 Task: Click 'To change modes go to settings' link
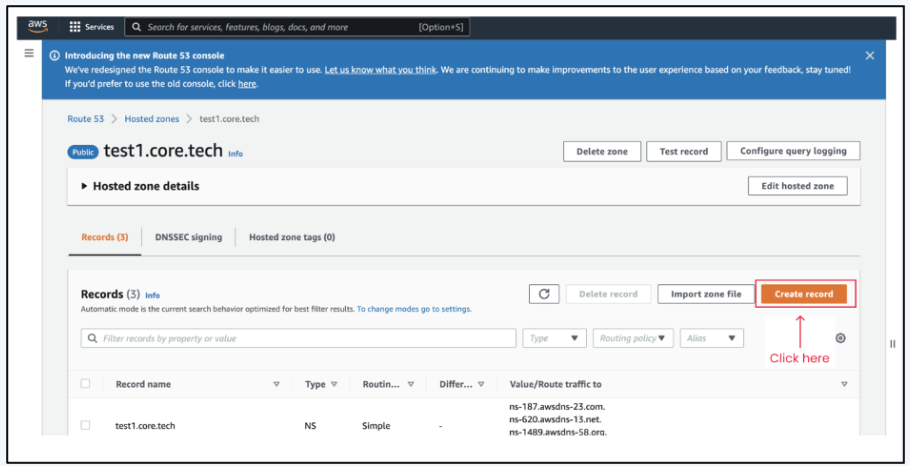[x=414, y=309]
